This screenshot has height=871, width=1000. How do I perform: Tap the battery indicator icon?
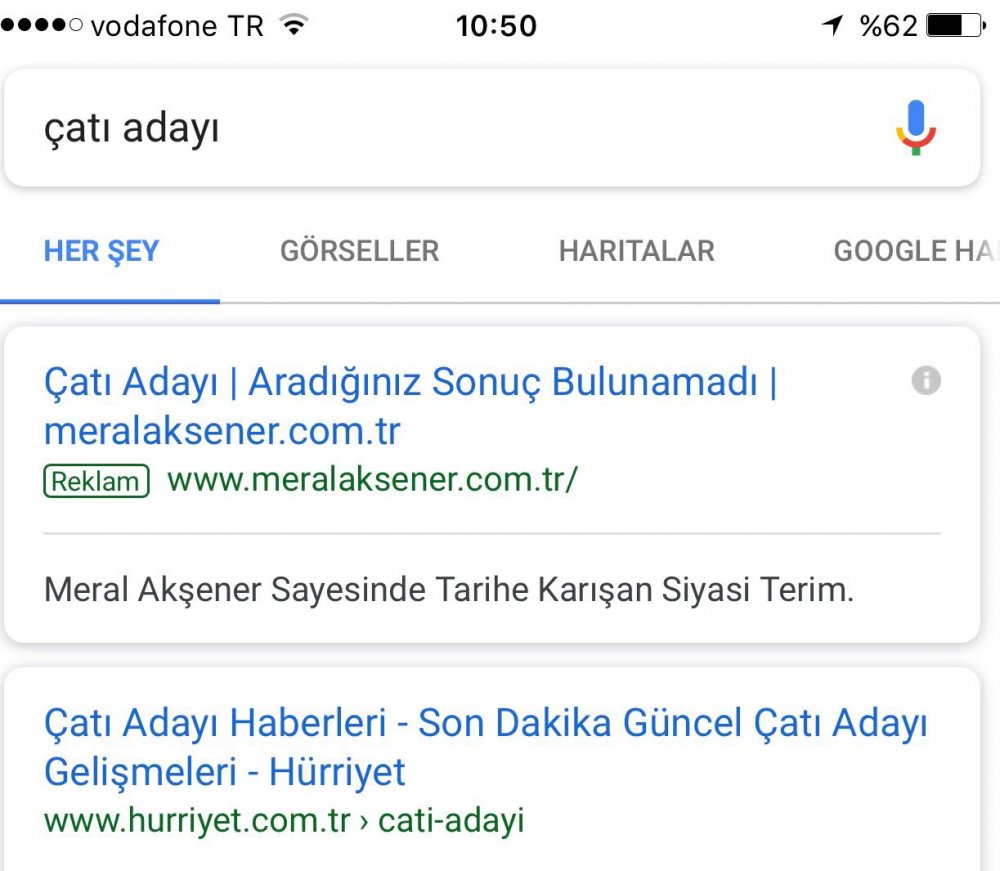(x=956, y=26)
